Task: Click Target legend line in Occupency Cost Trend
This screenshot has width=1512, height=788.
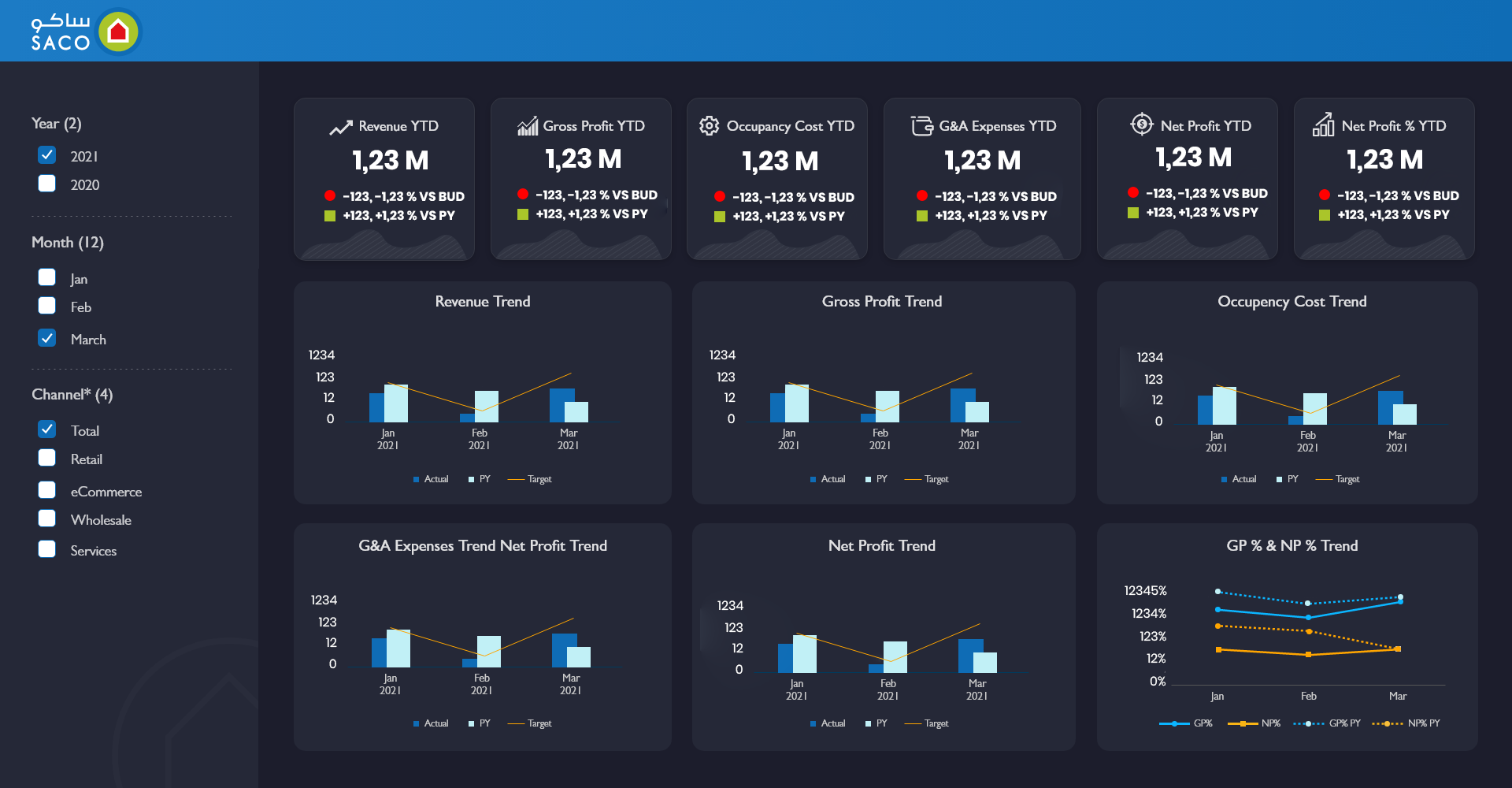Action: click(1324, 479)
